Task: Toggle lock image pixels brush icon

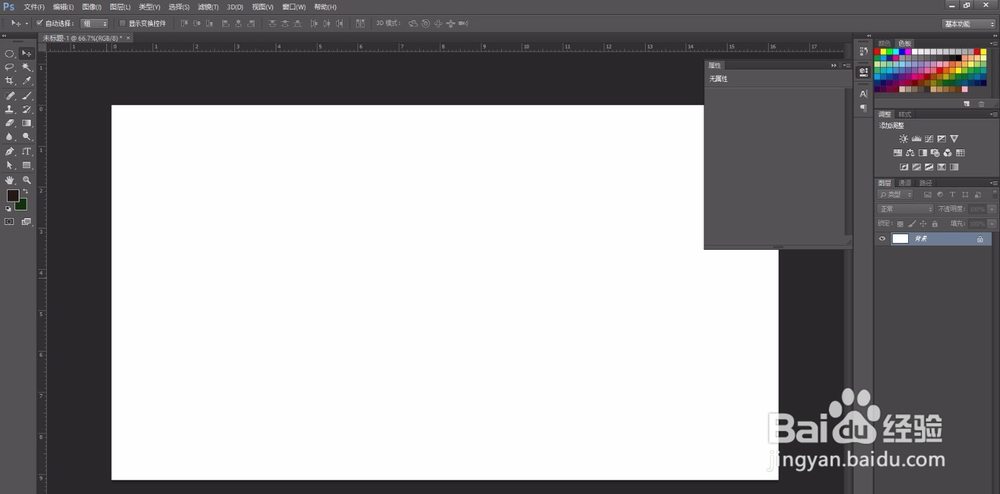Action: [x=911, y=224]
